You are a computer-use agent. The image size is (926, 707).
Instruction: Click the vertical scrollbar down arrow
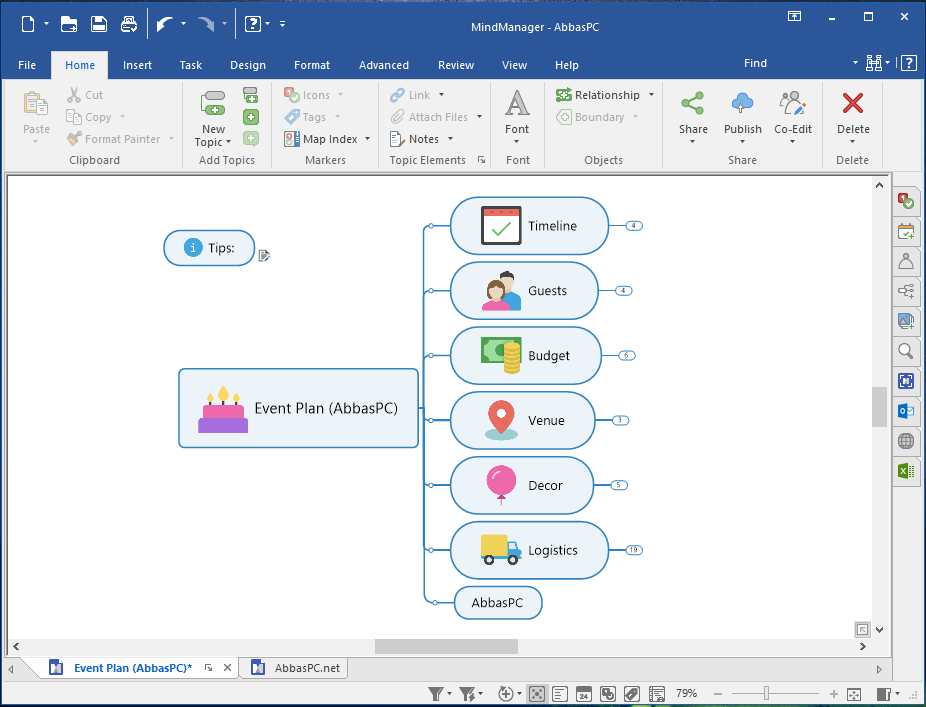tap(879, 630)
